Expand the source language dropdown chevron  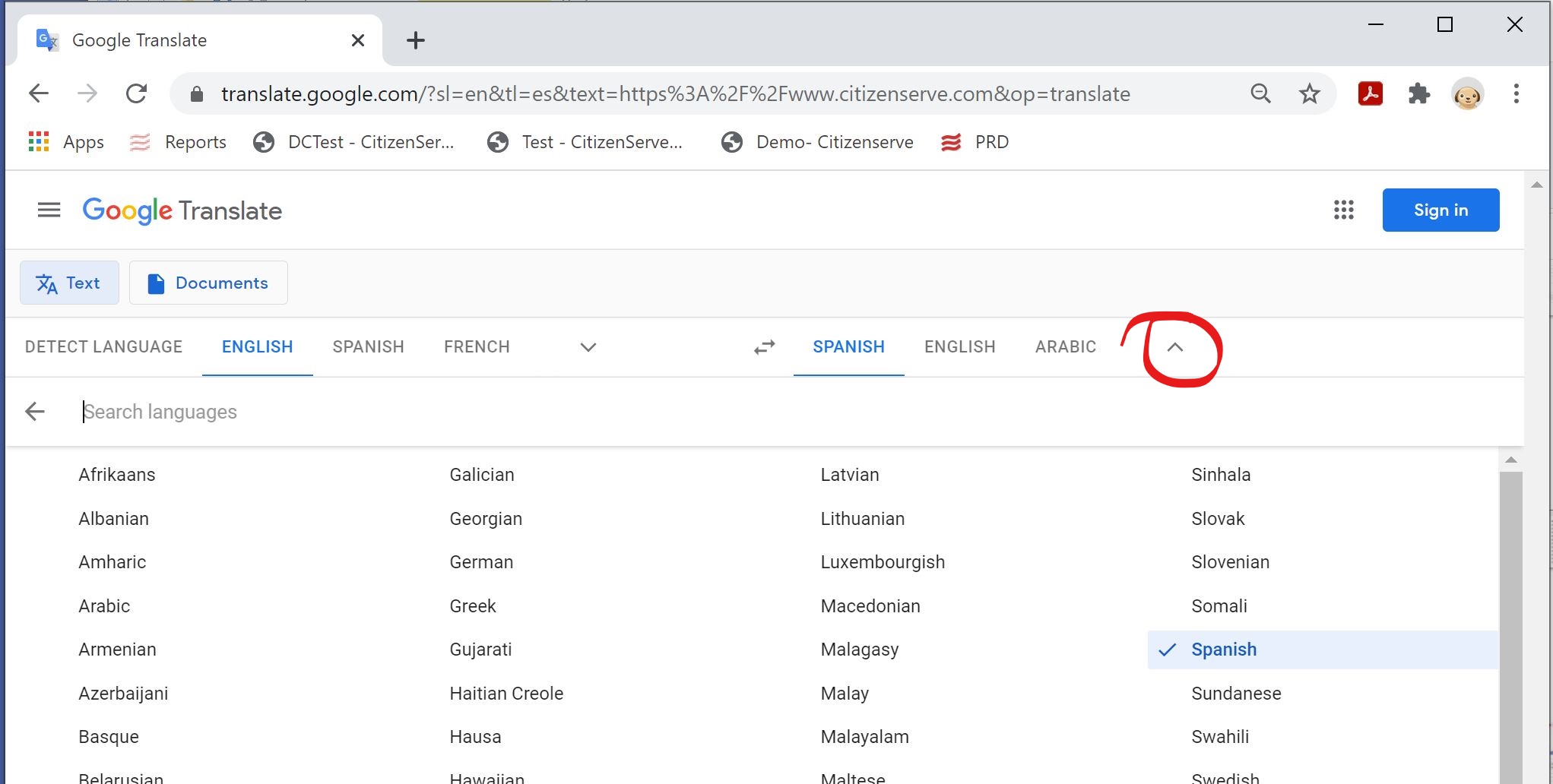pyautogui.click(x=588, y=347)
